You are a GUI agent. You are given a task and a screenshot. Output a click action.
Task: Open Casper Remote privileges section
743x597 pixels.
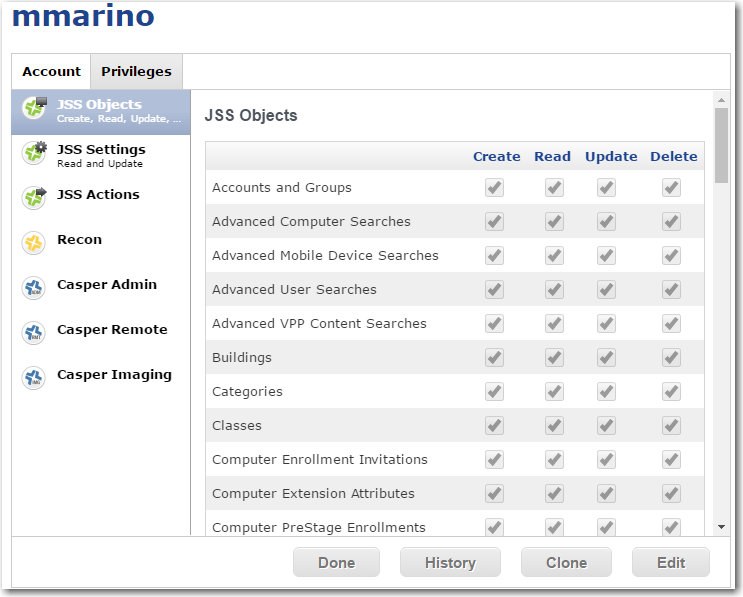tap(101, 333)
